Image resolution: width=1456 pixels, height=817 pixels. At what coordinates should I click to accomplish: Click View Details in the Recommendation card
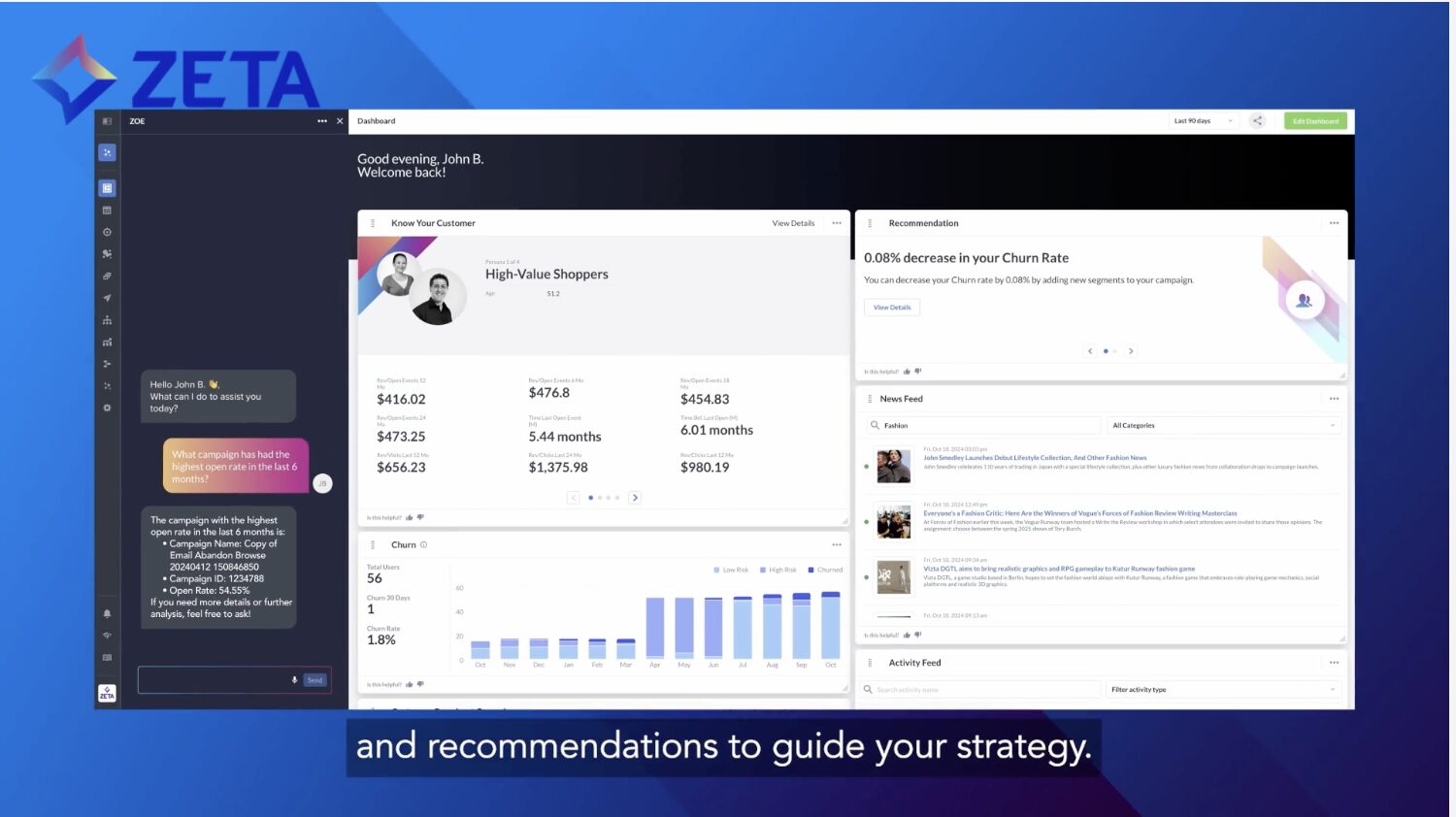tap(892, 308)
